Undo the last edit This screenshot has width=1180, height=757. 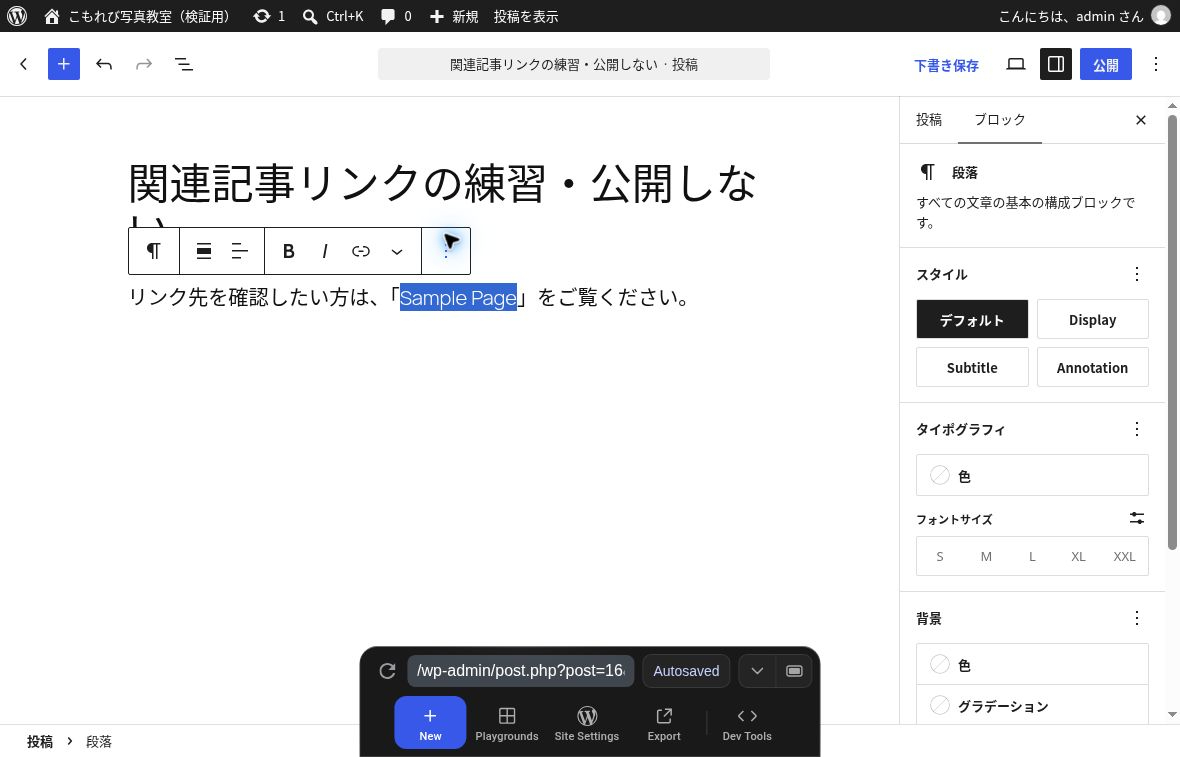(x=104, y=64)
